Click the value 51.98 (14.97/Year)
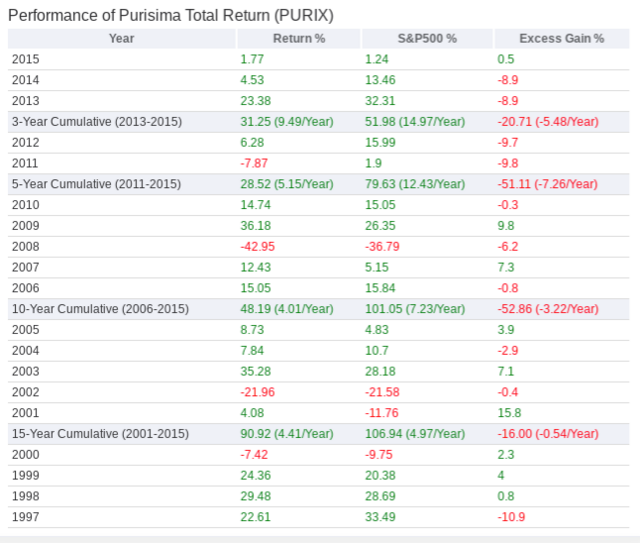The width and height of the screenshot is (640, 543). tap(415, 122)
